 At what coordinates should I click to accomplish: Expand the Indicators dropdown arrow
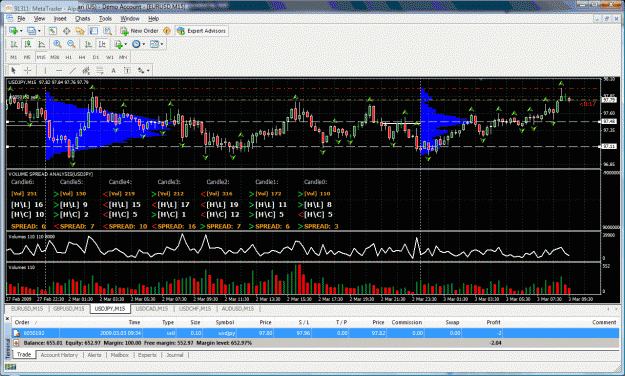point(126,44)
